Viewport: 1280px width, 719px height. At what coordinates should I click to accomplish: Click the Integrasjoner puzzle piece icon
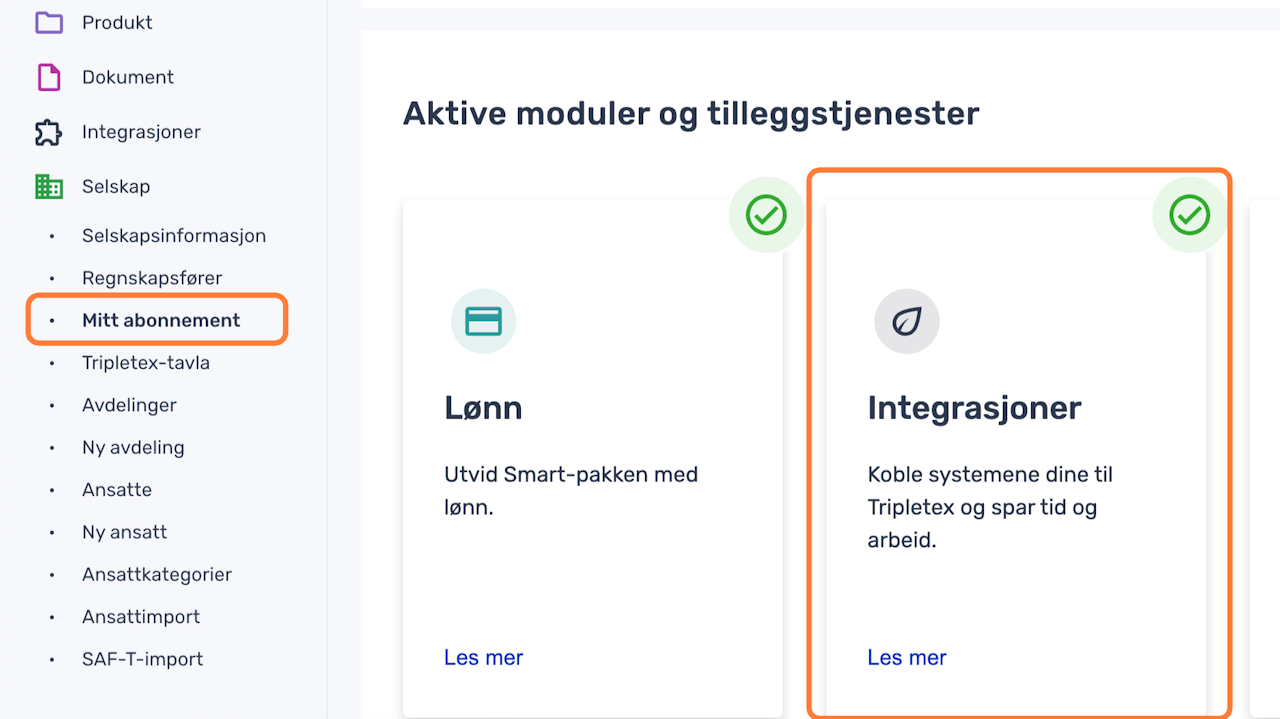click(48, 132)
